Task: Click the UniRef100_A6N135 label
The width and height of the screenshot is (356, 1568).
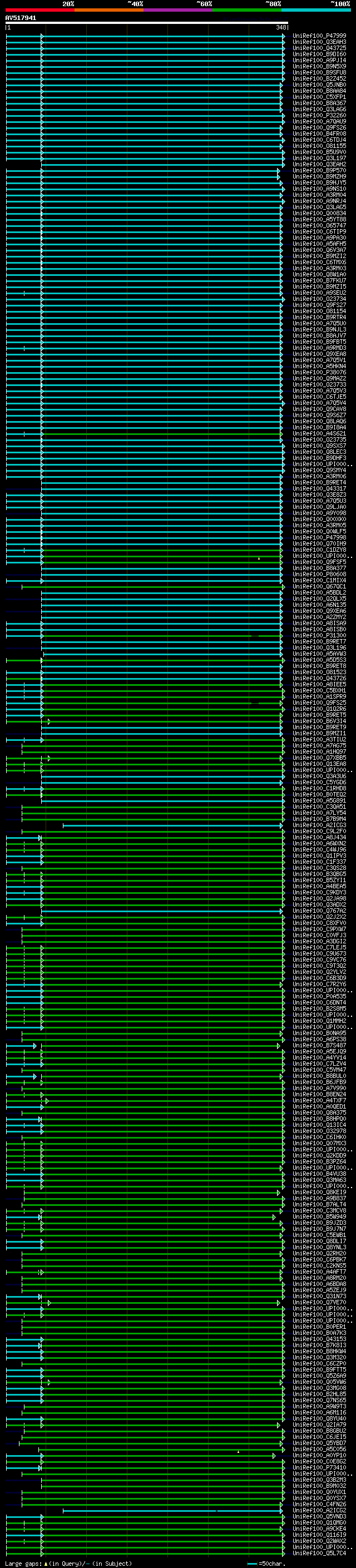Action: [319, 605]
